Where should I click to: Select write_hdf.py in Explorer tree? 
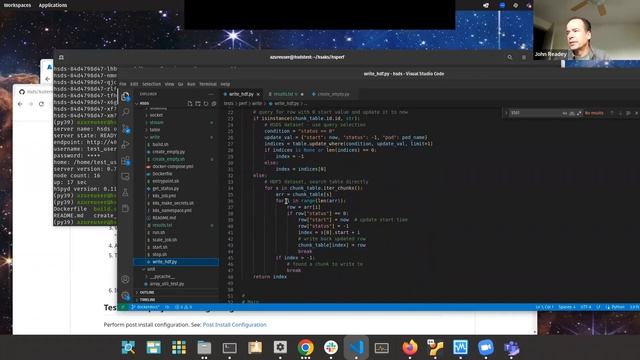pos(176,262)
